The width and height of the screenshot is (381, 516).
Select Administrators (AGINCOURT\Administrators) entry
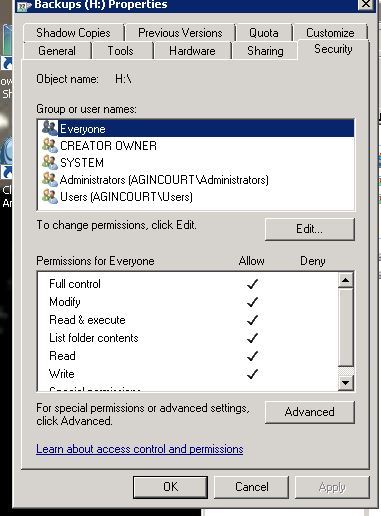[196, 180]
